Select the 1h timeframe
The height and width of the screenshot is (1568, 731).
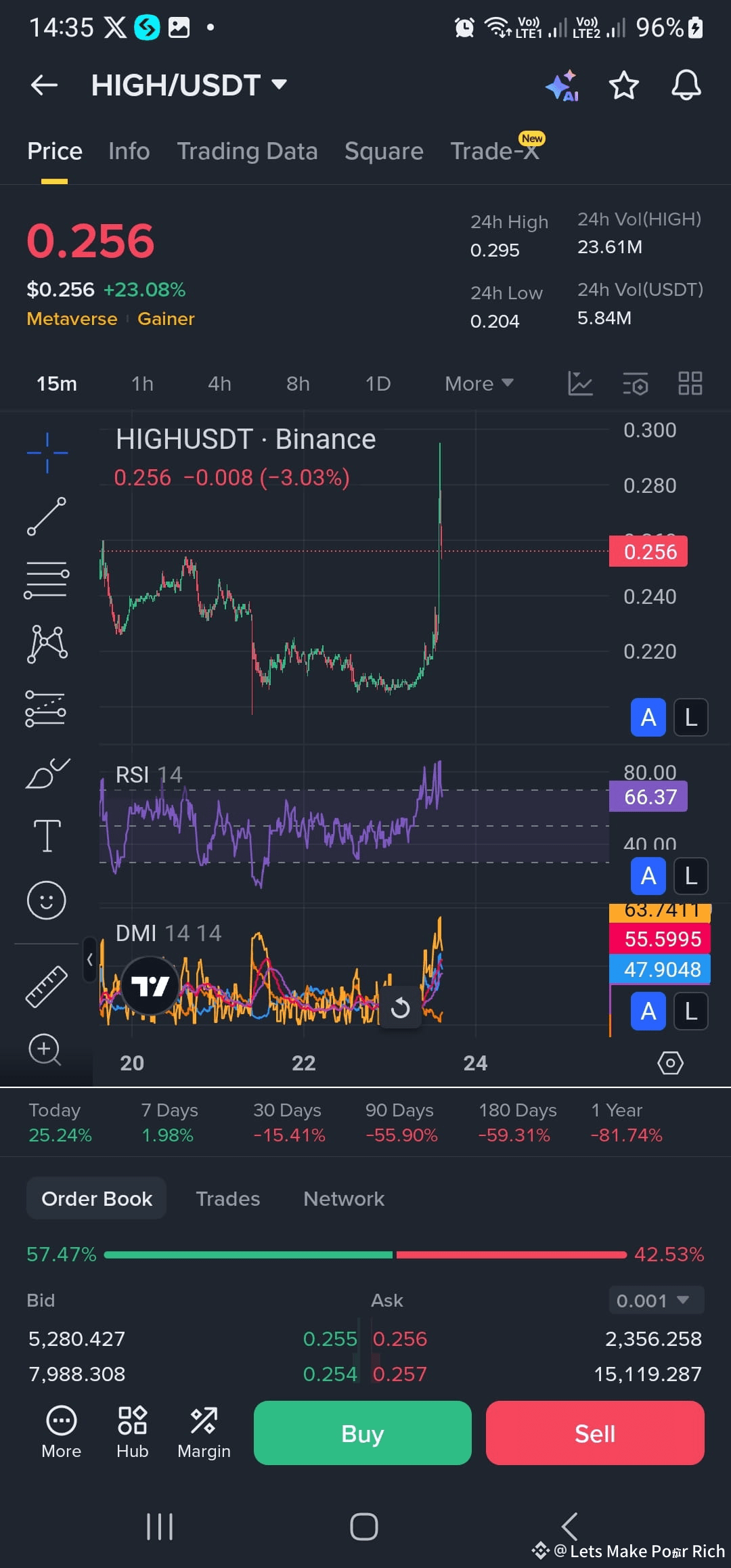(x=142, y=384)
